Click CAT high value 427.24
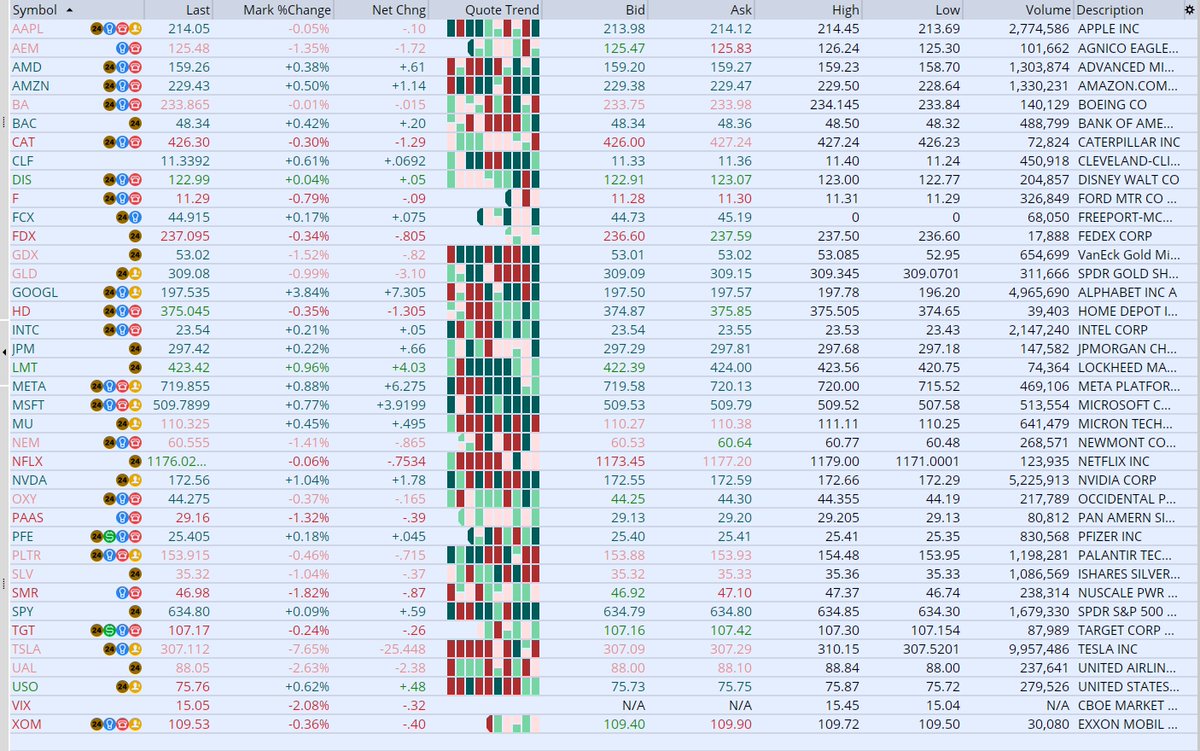The image size is (1200, 751). coord(839,142)
